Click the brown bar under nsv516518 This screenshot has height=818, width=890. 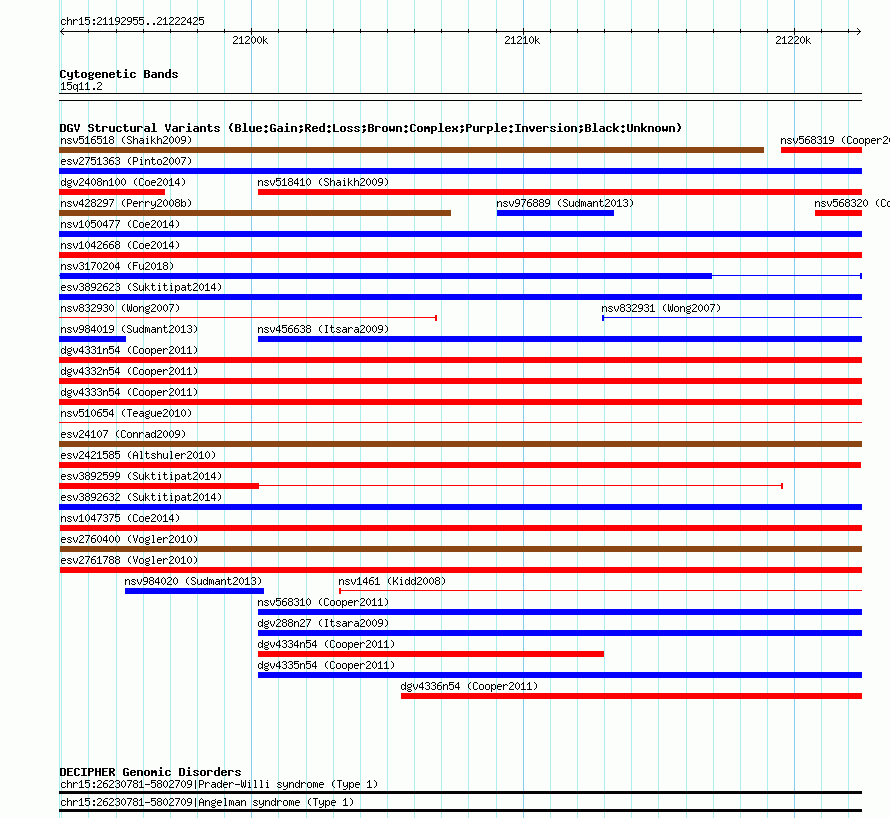pyautogui.click(x=412, y=150)
